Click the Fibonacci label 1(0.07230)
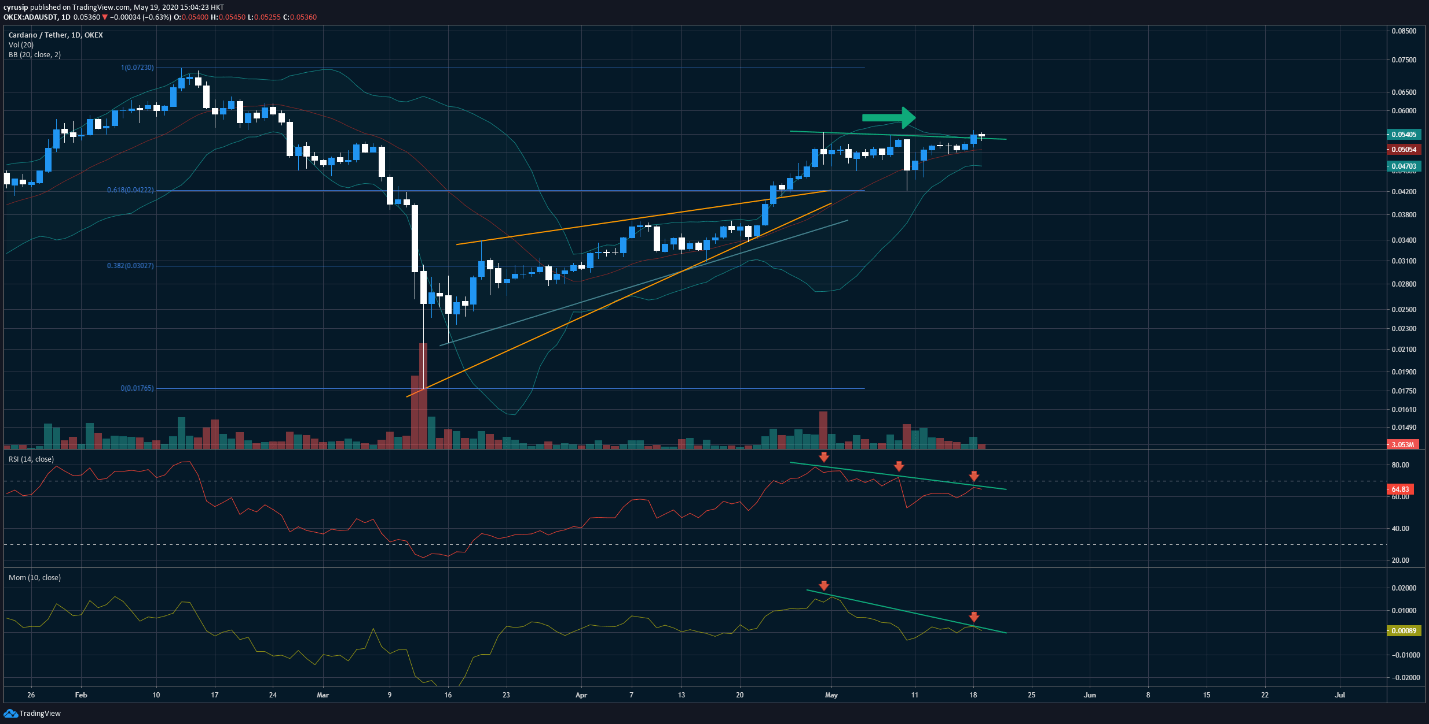The width and height of the screenshot is (1429, 724). click(x=135, y=67)
